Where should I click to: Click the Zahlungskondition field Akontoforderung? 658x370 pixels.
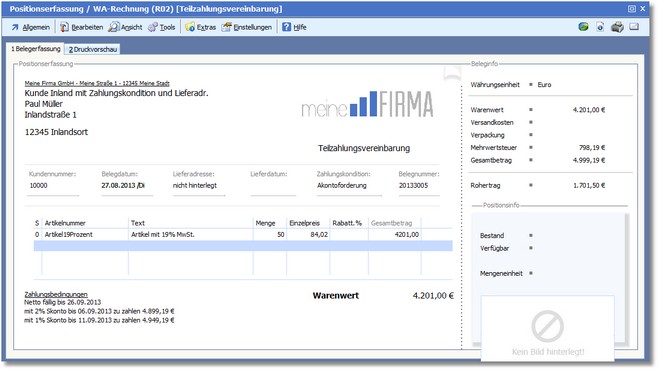tap(349, 185)
